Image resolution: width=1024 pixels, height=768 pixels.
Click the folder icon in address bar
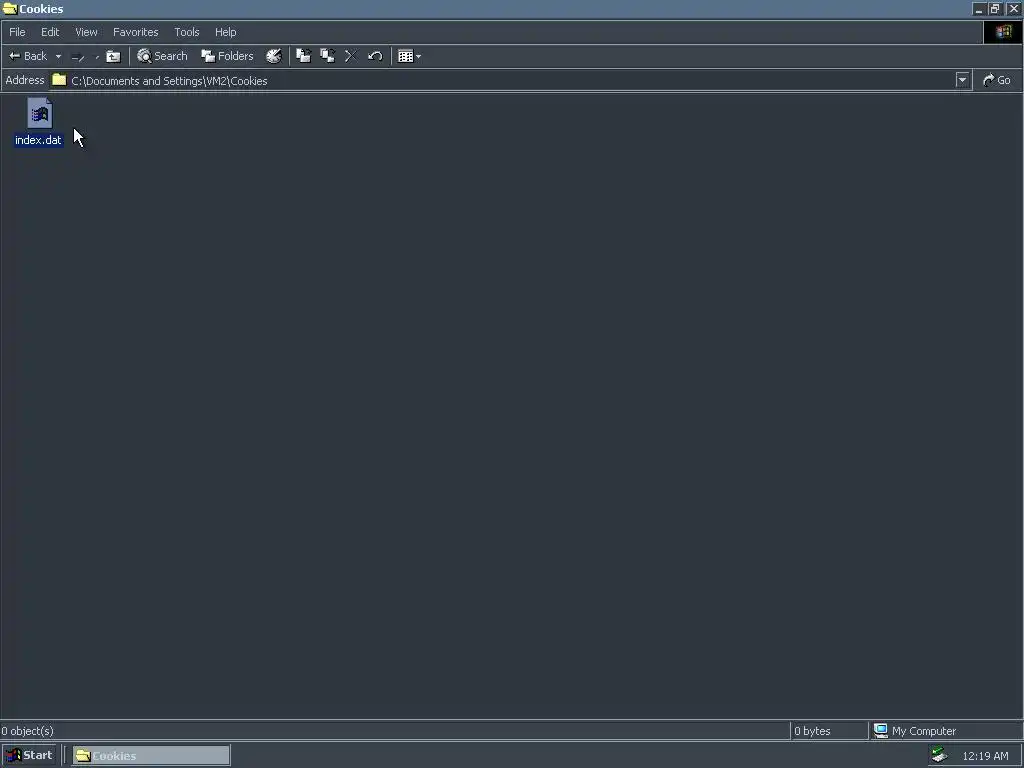tap(59, 80)
